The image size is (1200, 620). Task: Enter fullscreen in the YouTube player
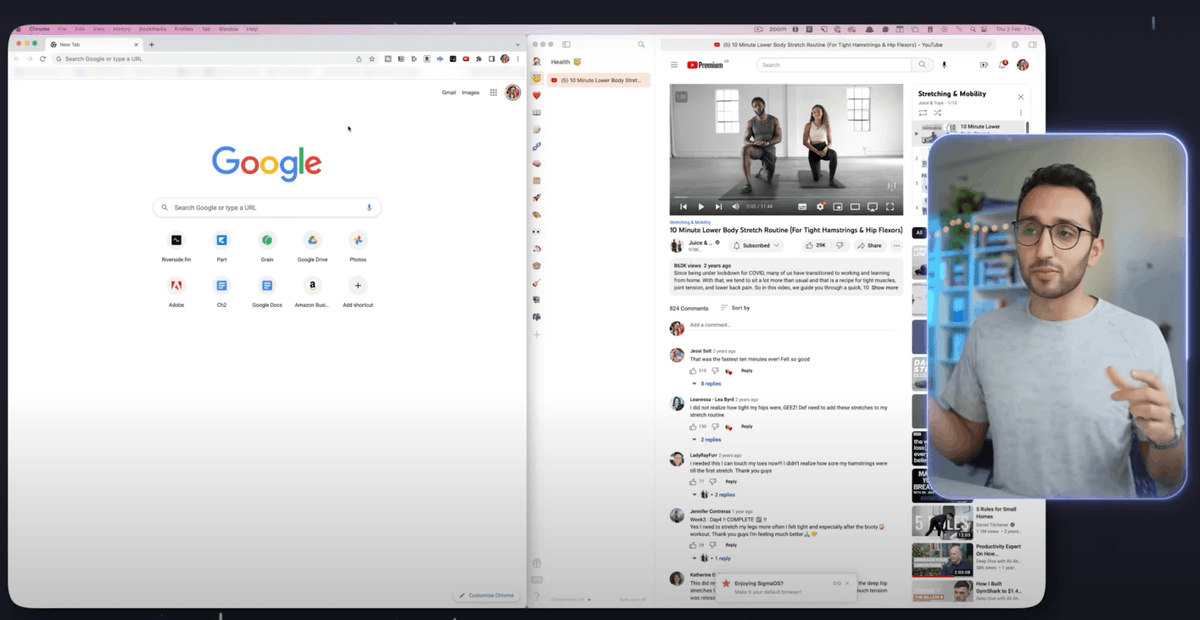(890, 207)
